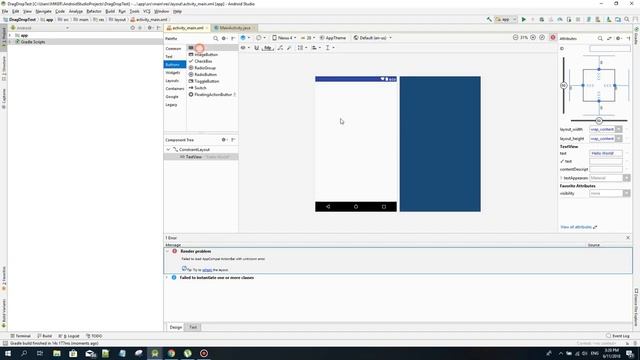Click the Debug app bug icon
Viewport: 640px width, 360px height.
542,20
